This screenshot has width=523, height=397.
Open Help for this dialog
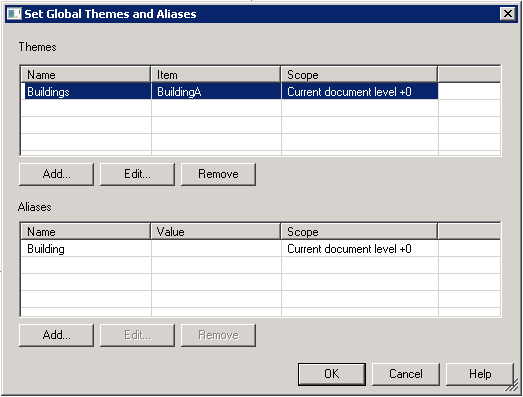480,374
